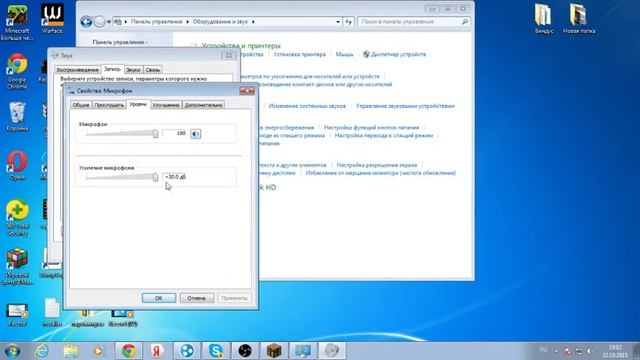
Task: Open the Связь tab in Звук window
Action: (x=153, y=70)
